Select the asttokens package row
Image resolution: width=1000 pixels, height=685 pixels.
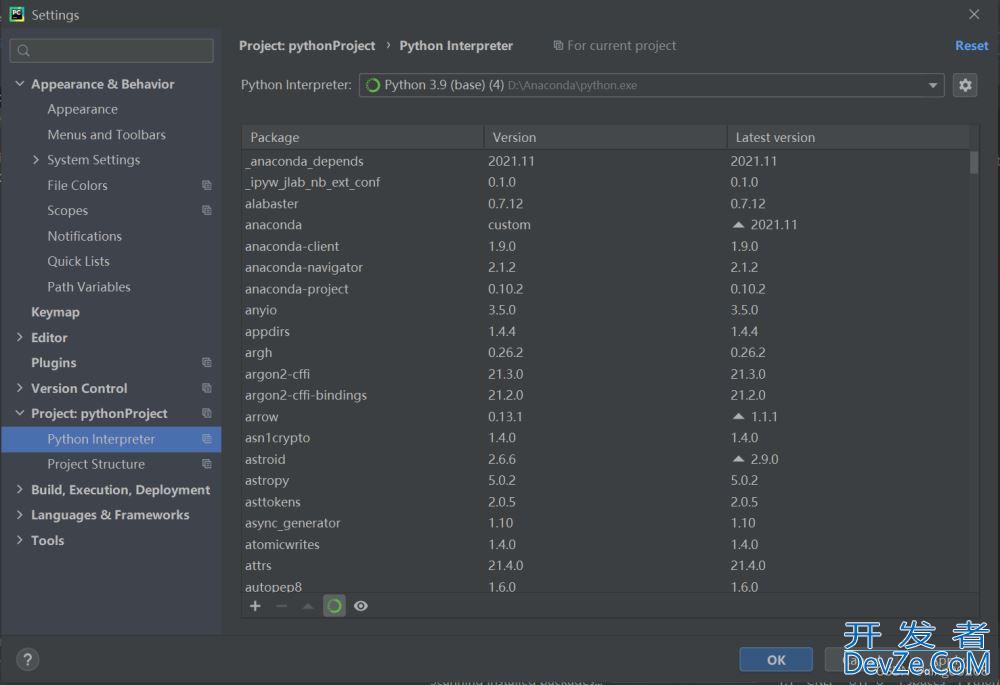click(605, 502)
